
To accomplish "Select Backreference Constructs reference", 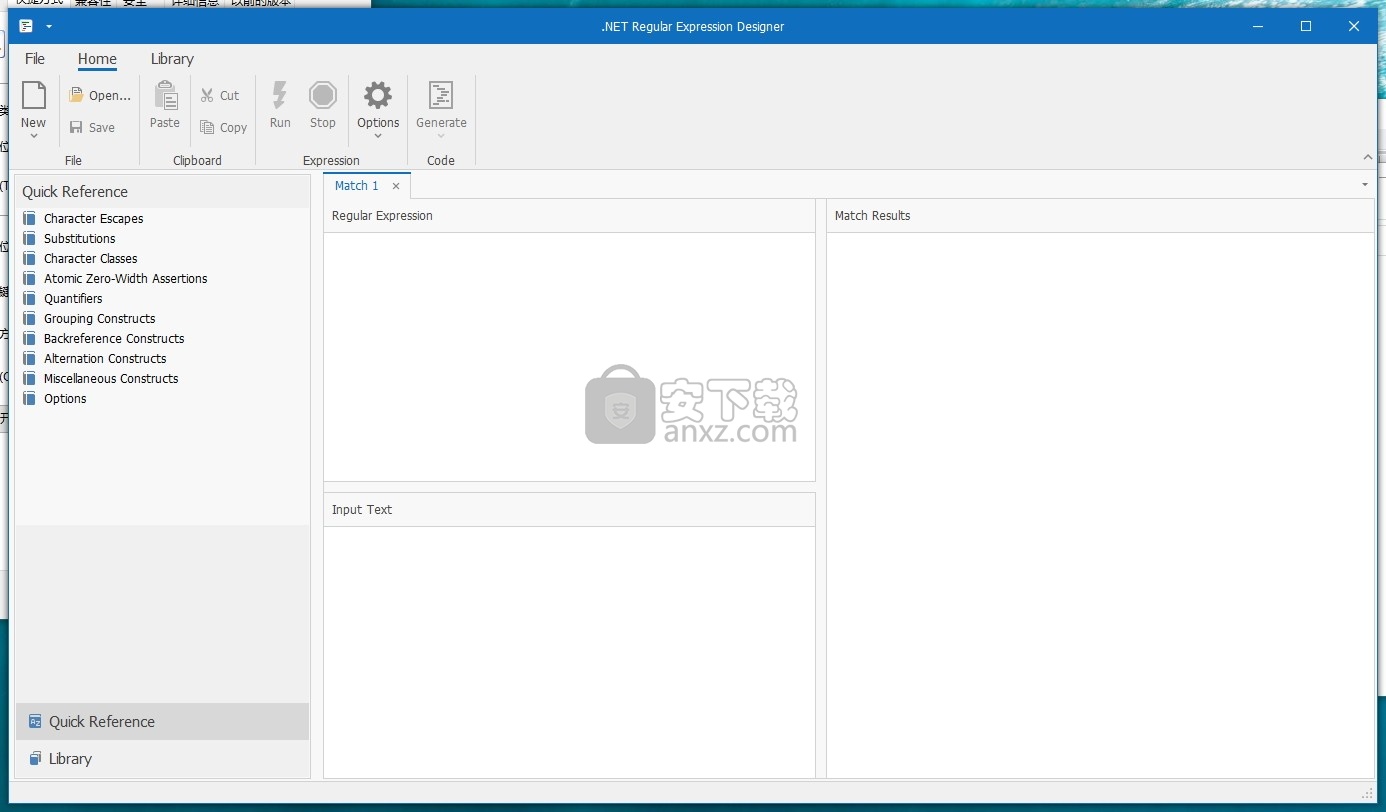I will click(x=114, y=338).
